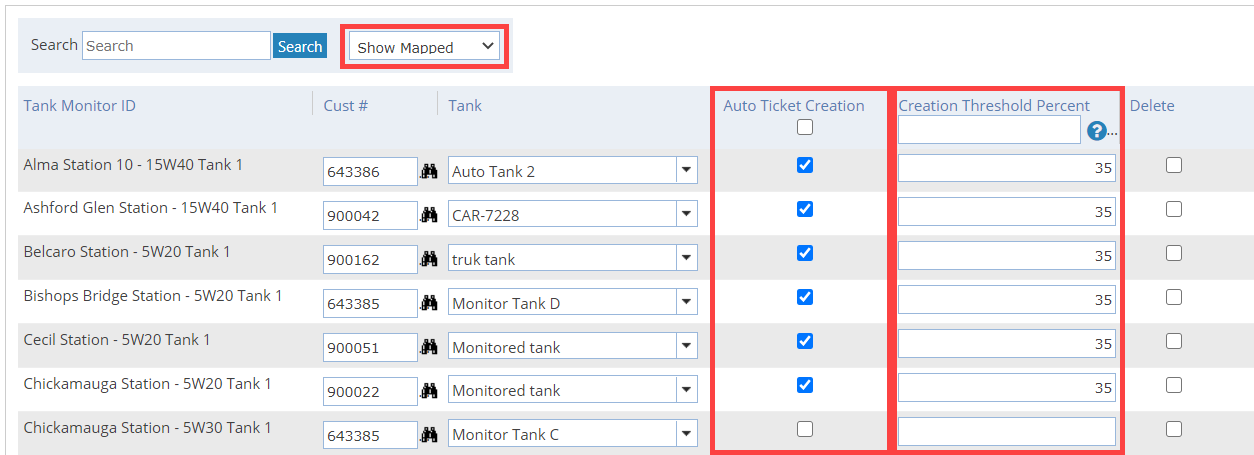This screenshot has height=455, width=1254.
Task: Click the header Creation Threshold Percent input
Action: pyautogui.click(x=989, y=130)
